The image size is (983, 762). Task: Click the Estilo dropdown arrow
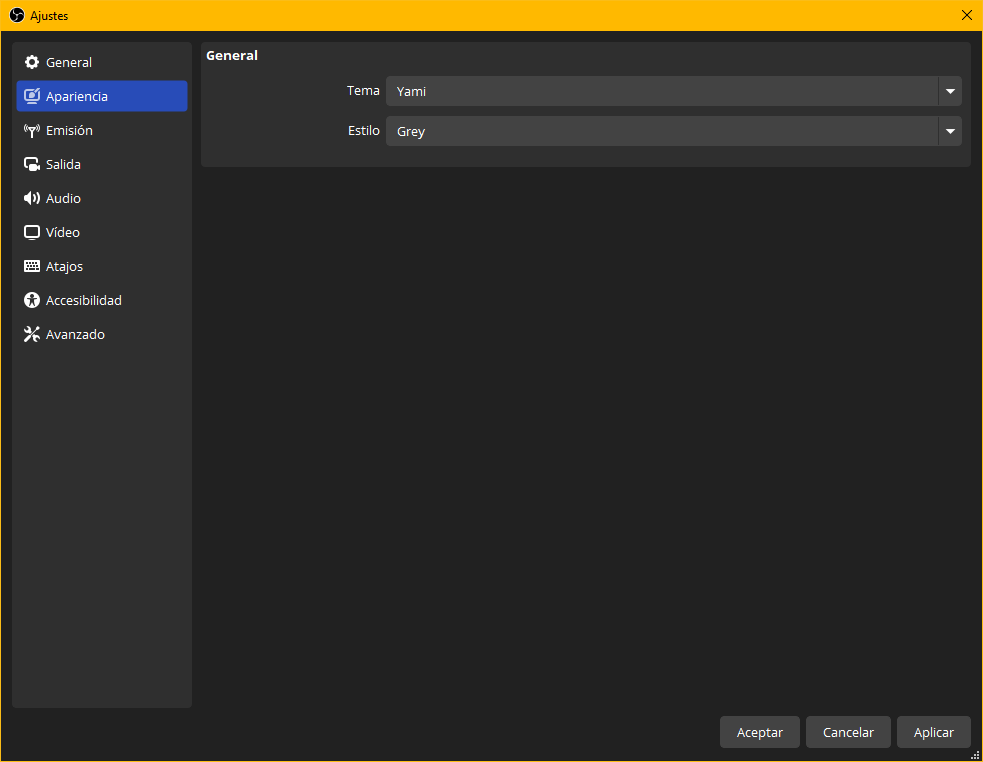click(x=950, y=131)
